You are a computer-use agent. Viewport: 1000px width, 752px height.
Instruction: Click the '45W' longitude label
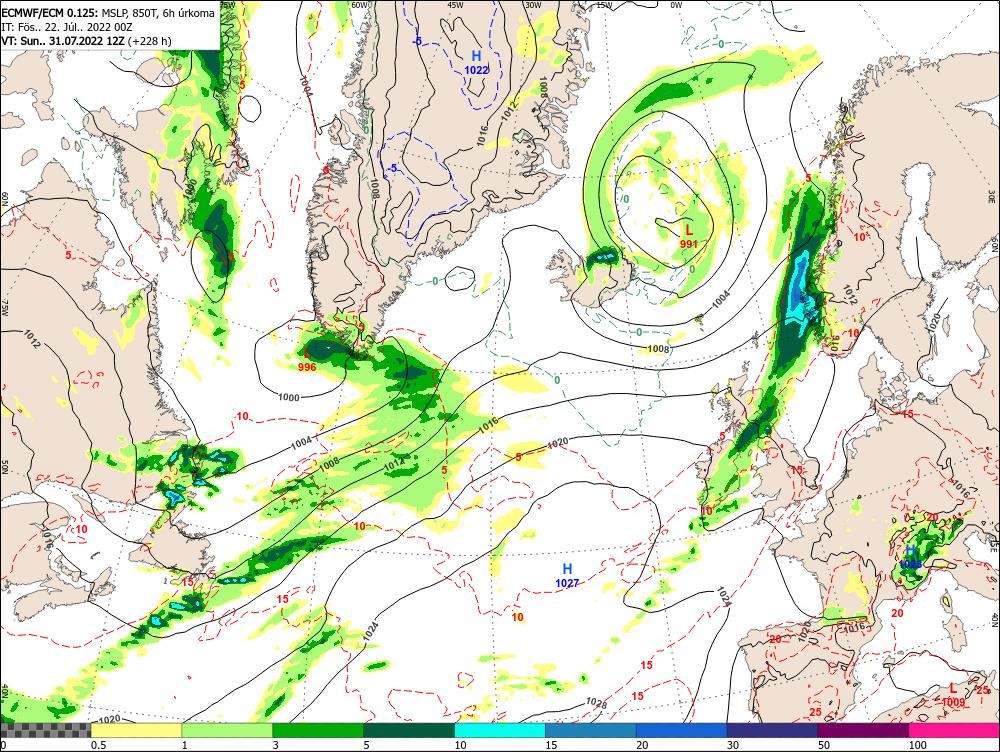(455, 5)
